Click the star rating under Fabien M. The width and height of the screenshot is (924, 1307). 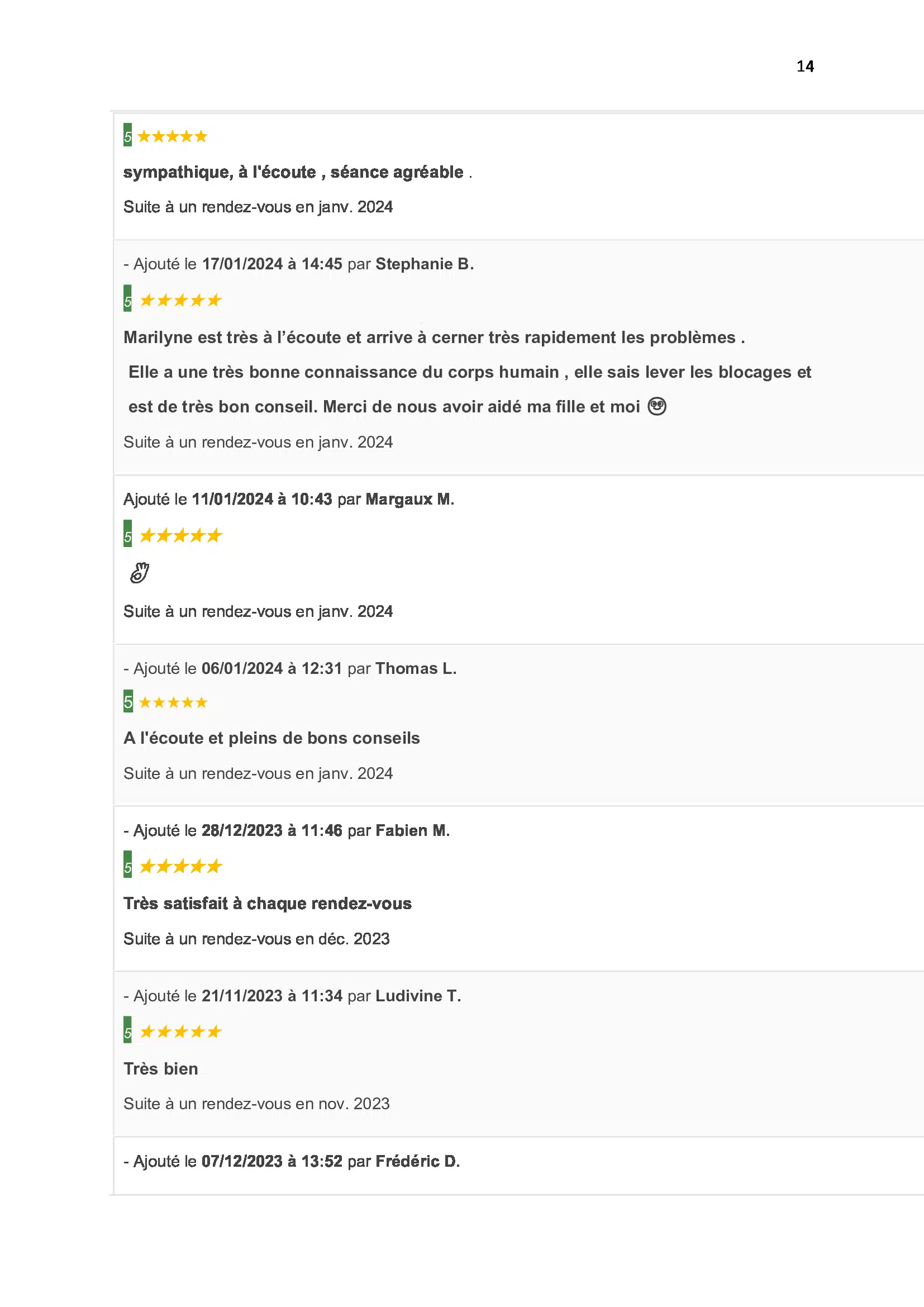[180, 867]
